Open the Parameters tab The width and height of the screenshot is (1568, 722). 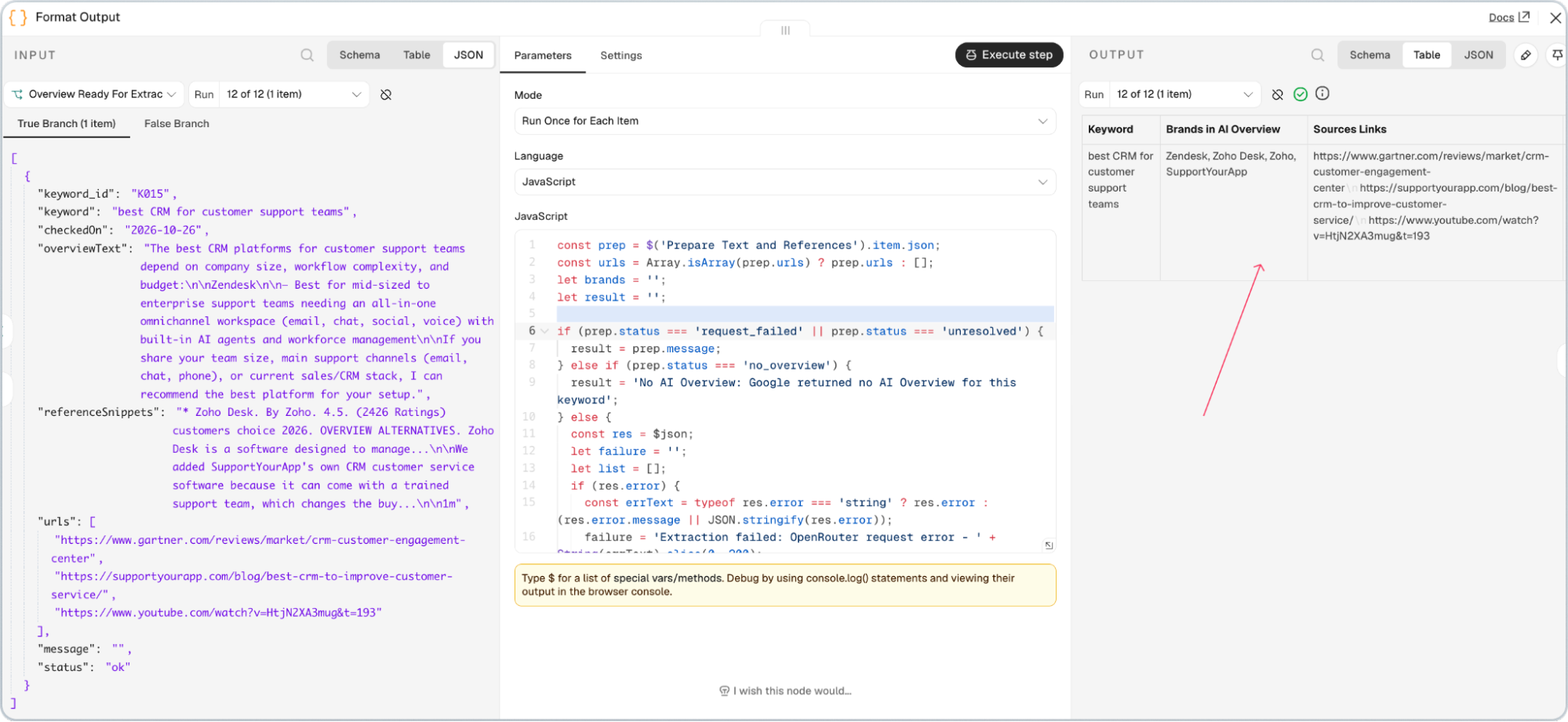pos(543,56)
